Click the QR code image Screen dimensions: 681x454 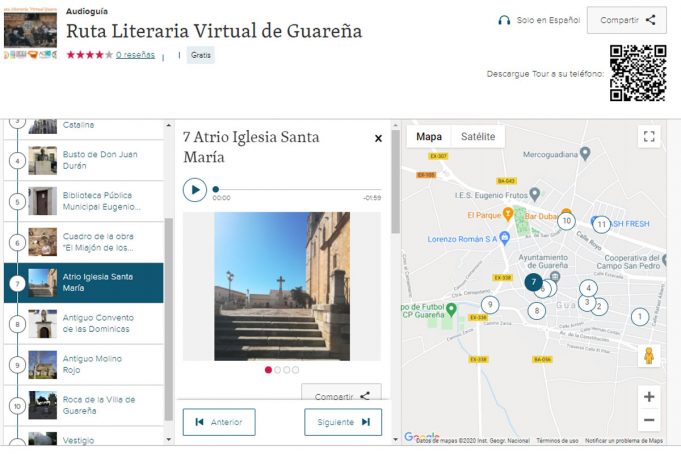pyautogui.click(x=637, y=73)
